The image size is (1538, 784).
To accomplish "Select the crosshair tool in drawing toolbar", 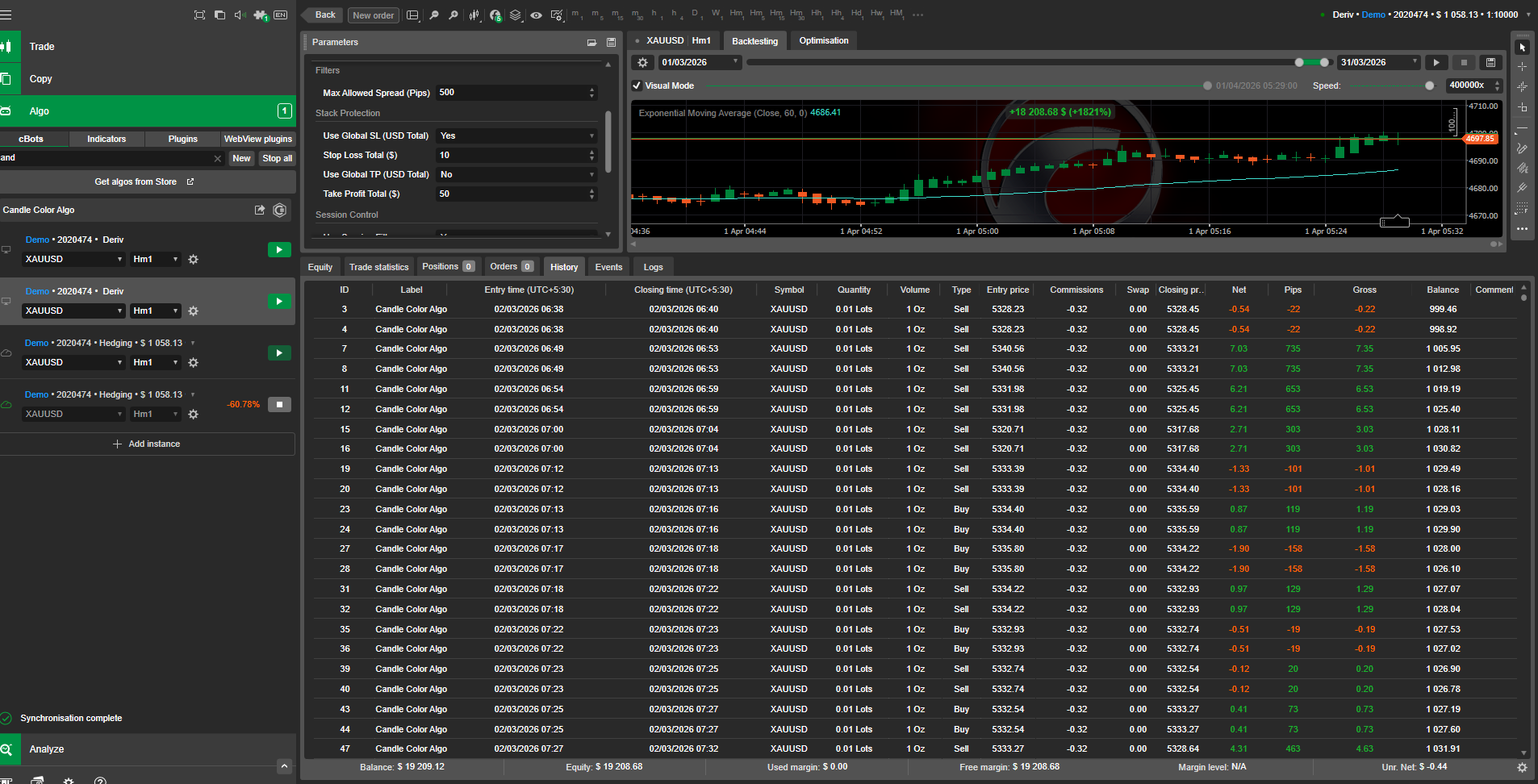I will [x=1522, y=67].
